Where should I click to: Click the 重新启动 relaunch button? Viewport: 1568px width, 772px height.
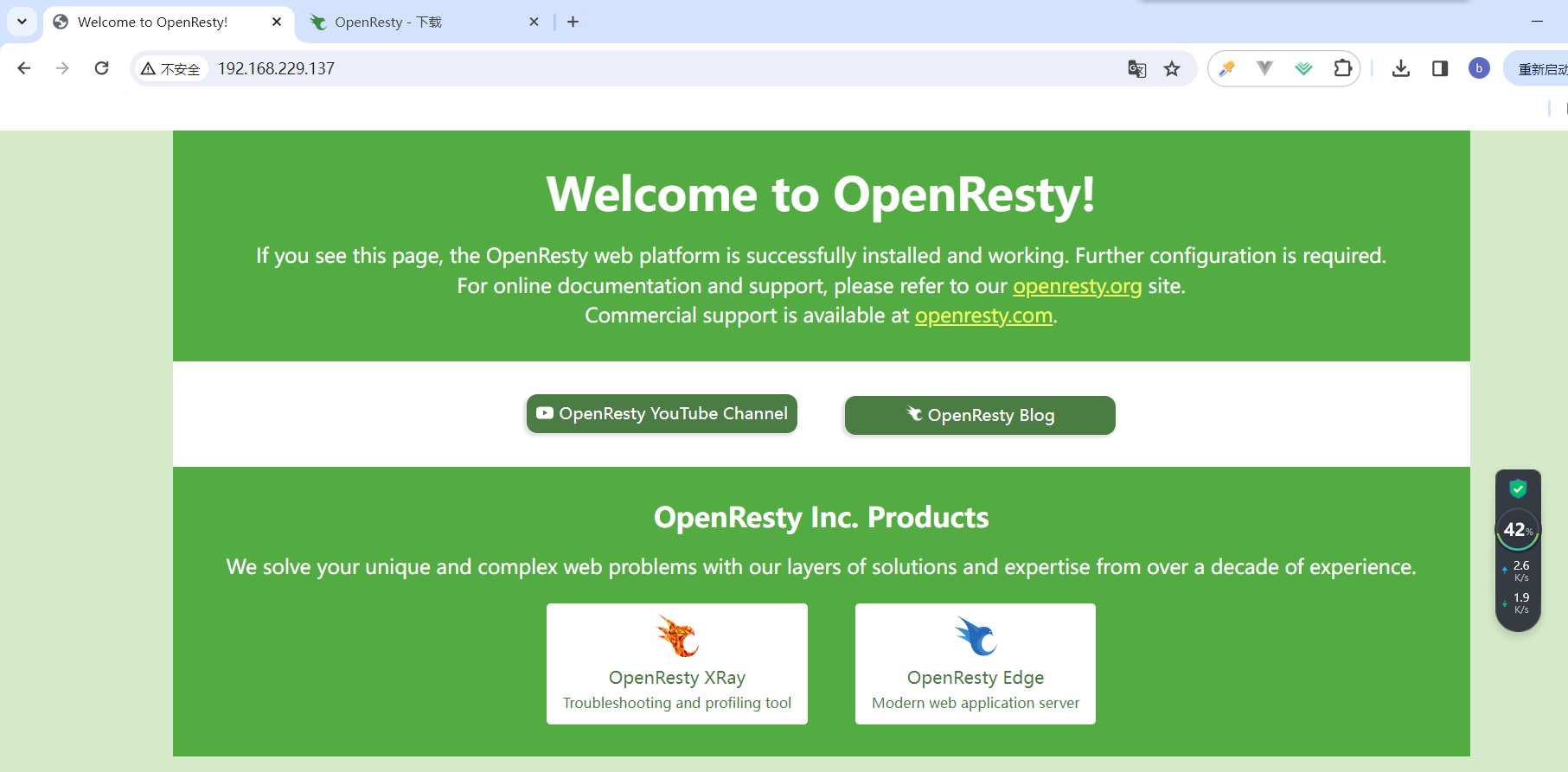pos(1536,69)
